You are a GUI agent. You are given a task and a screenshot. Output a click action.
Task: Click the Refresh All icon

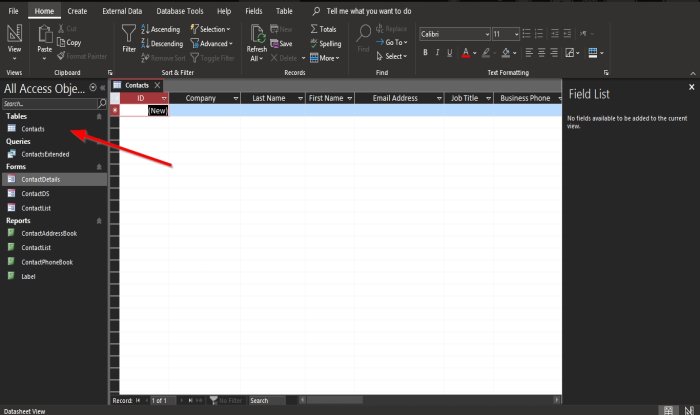tap(257, 35)
